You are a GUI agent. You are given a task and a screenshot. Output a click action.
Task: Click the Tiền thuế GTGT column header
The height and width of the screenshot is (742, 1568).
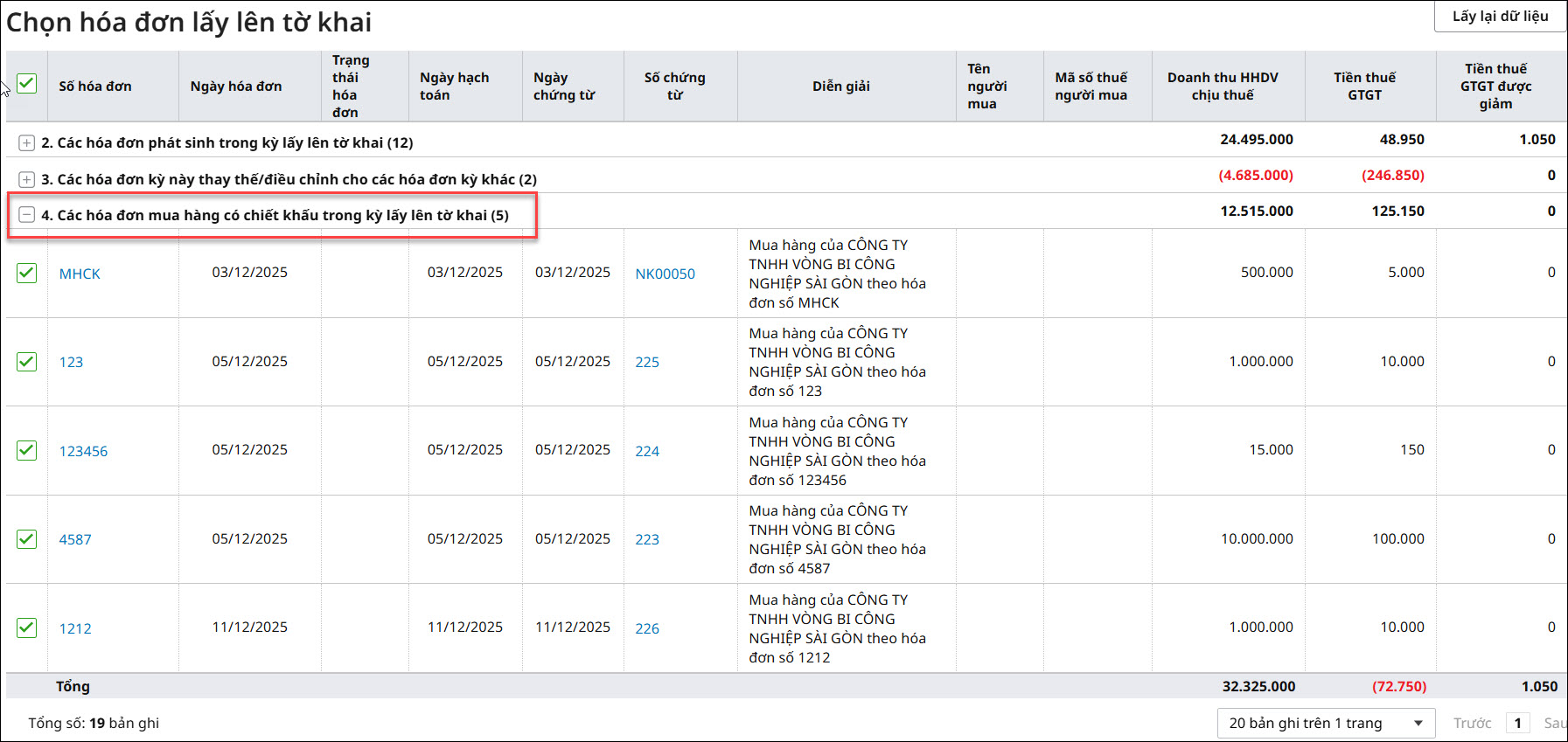tap(1364, 86)
